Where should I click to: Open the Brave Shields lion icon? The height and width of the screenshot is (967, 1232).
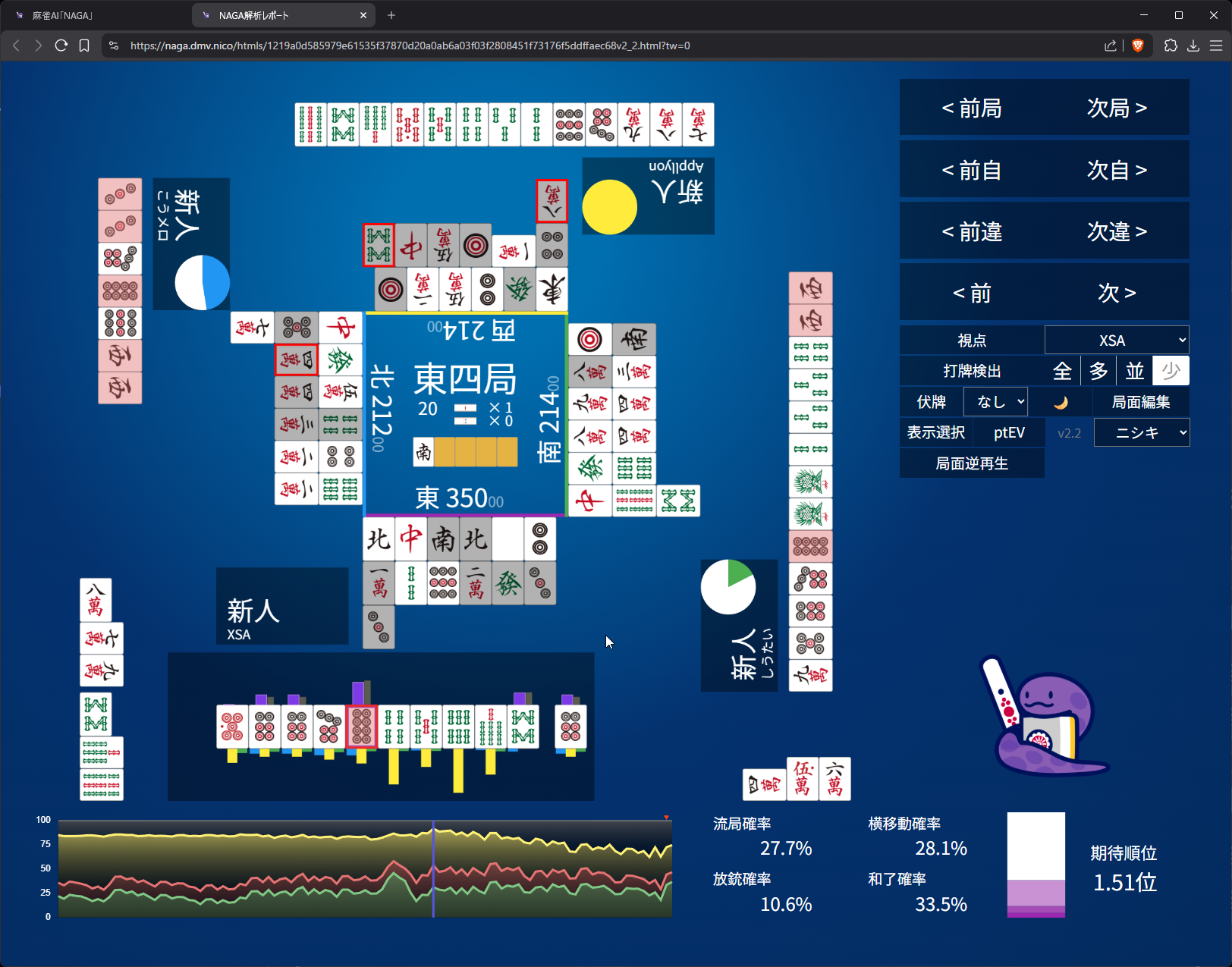point(1137,46)
